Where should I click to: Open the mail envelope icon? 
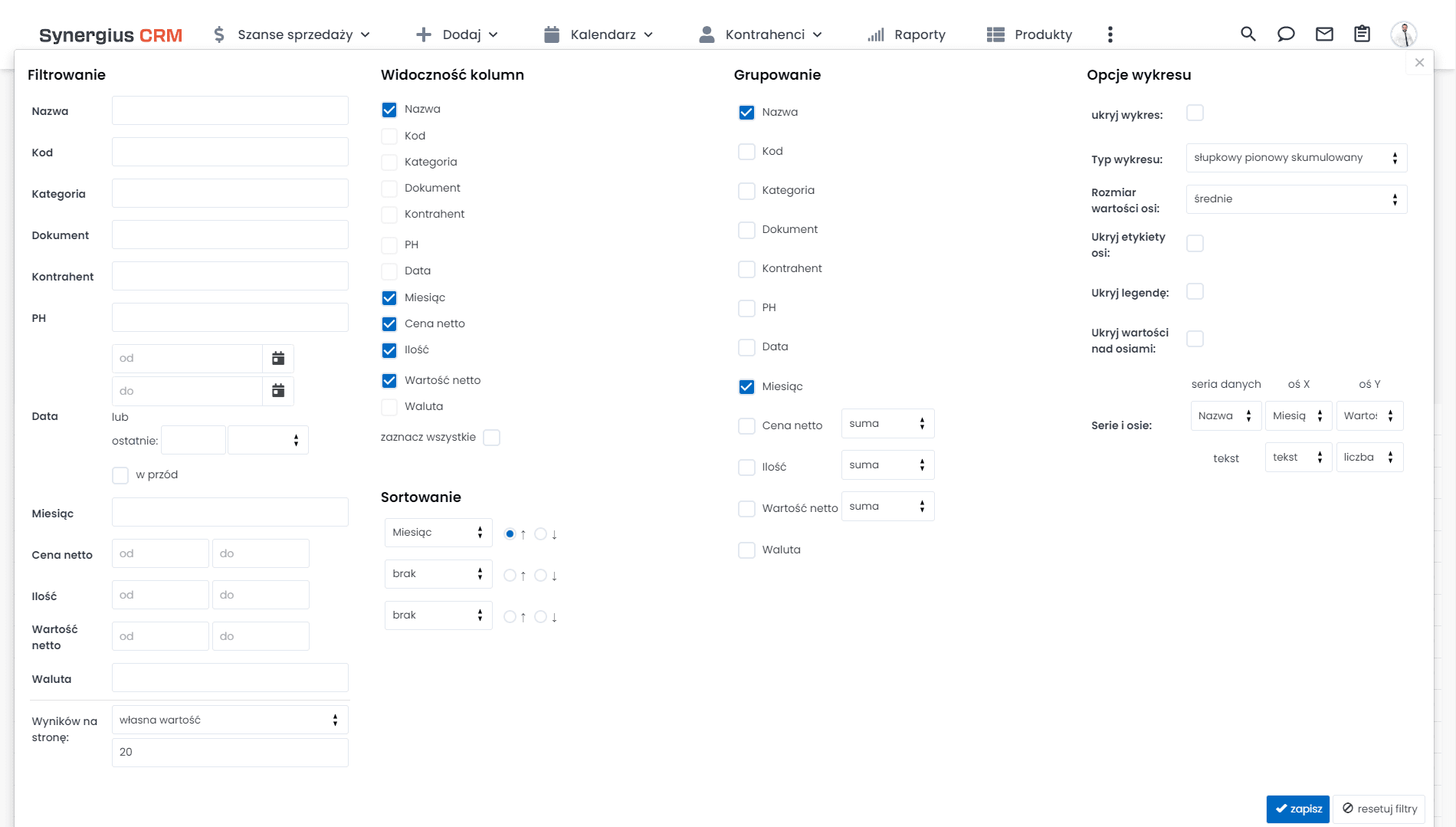click(x=1324, y=34)
